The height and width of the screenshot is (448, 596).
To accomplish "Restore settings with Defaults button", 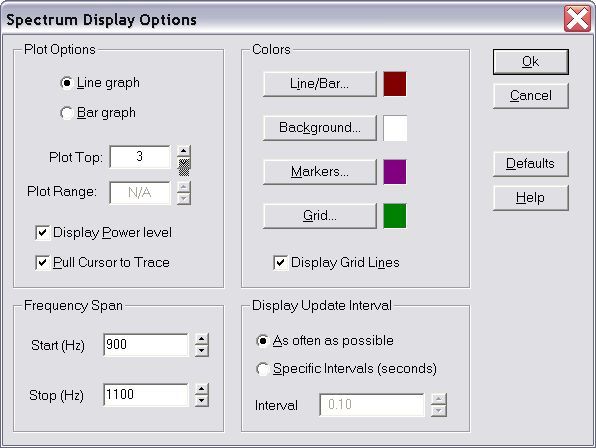I will point(531,164).
